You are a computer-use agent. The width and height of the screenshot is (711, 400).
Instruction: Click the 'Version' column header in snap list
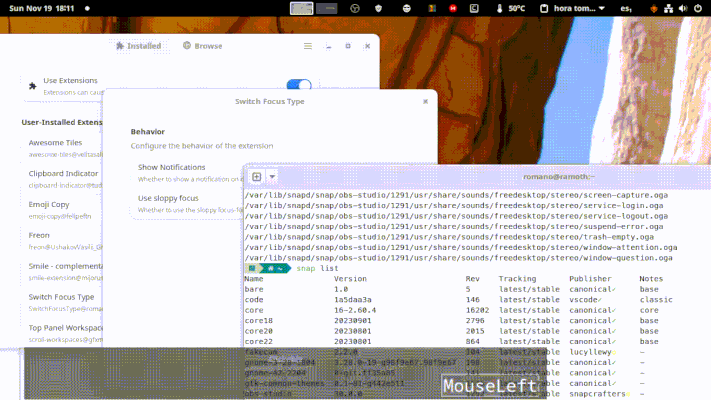pyautogui.click(x=350, y=279)
